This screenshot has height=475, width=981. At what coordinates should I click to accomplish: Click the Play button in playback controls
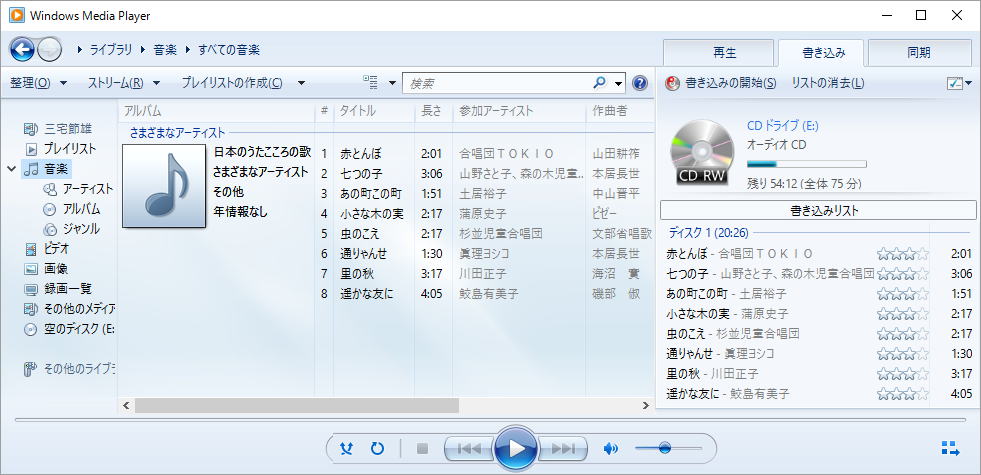pos(516,448)
